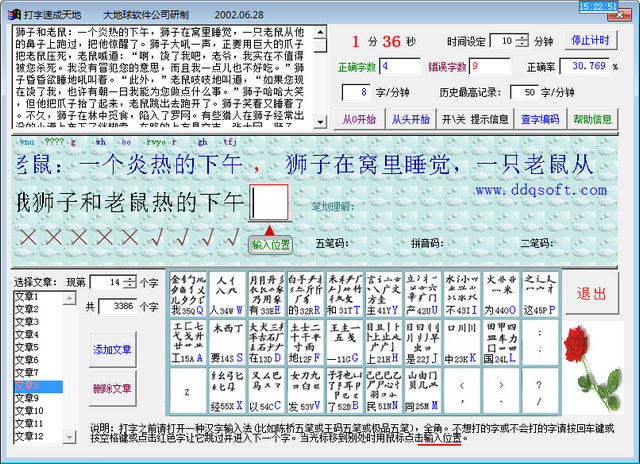This screenshot has width=640, height=464.
Task: Click the J key tile for 是
Action: (x=423, y=342)
